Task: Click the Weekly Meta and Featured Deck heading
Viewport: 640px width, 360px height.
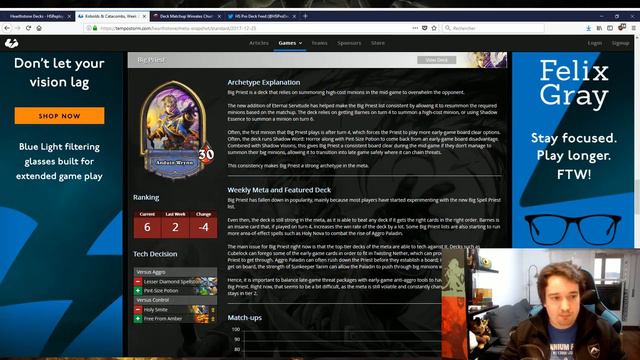Action: 279,190
